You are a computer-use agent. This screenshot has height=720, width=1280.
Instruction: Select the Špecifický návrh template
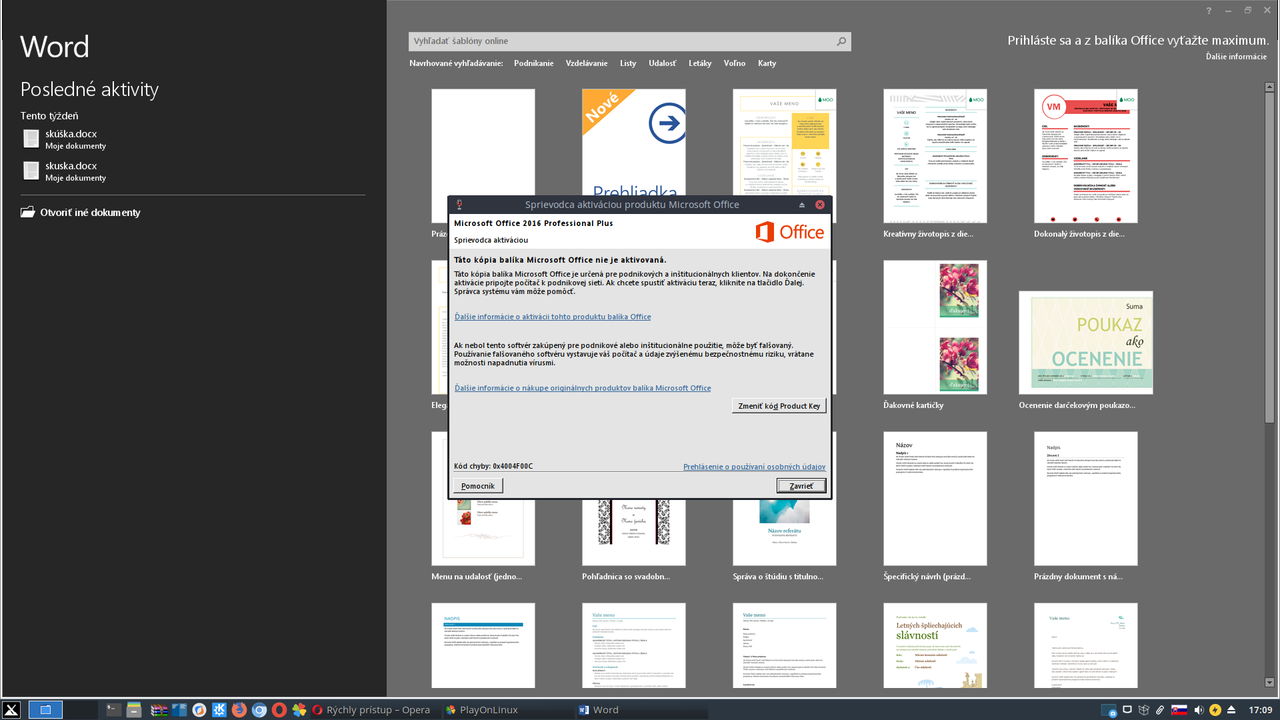(x=935, y=498)
